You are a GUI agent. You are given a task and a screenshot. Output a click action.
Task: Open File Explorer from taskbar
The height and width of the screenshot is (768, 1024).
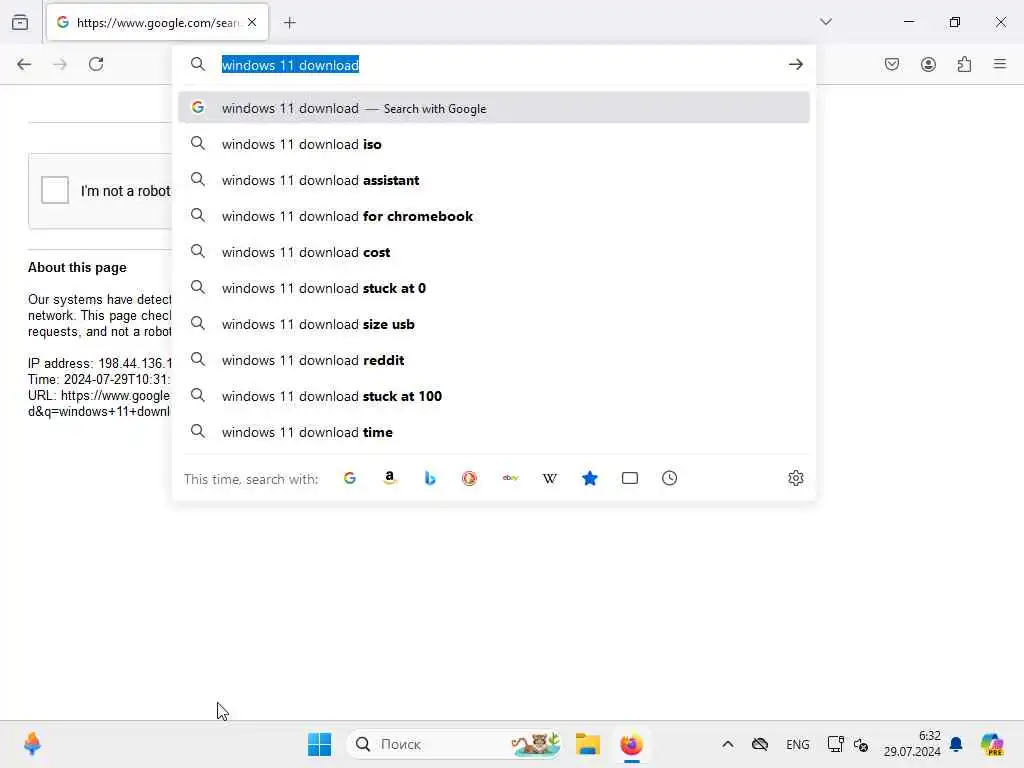(587, 744)
